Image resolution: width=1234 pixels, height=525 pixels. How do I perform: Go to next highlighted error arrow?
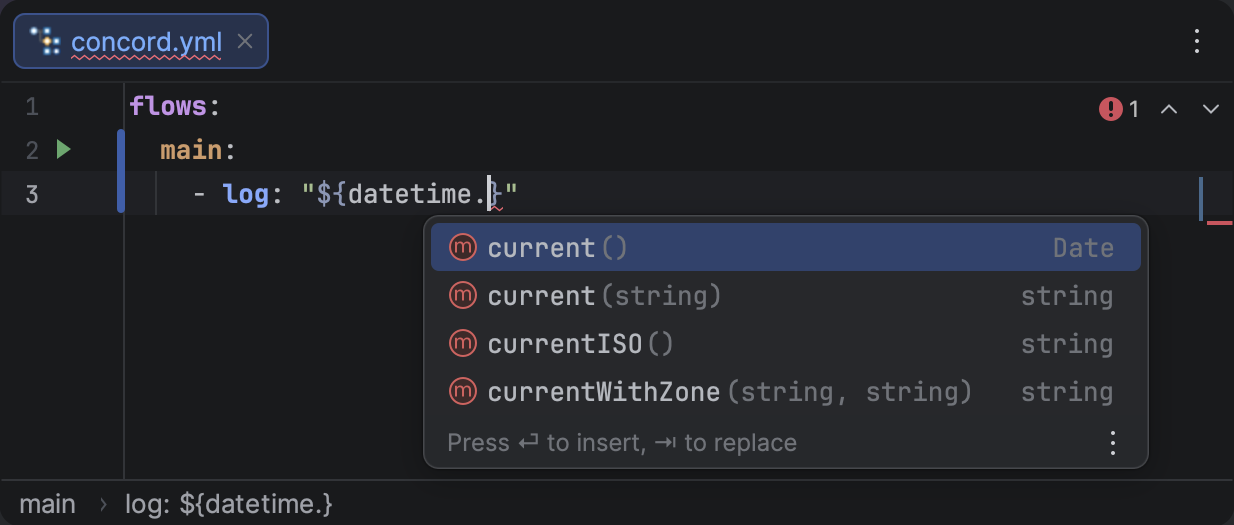tap(1210, 108)
